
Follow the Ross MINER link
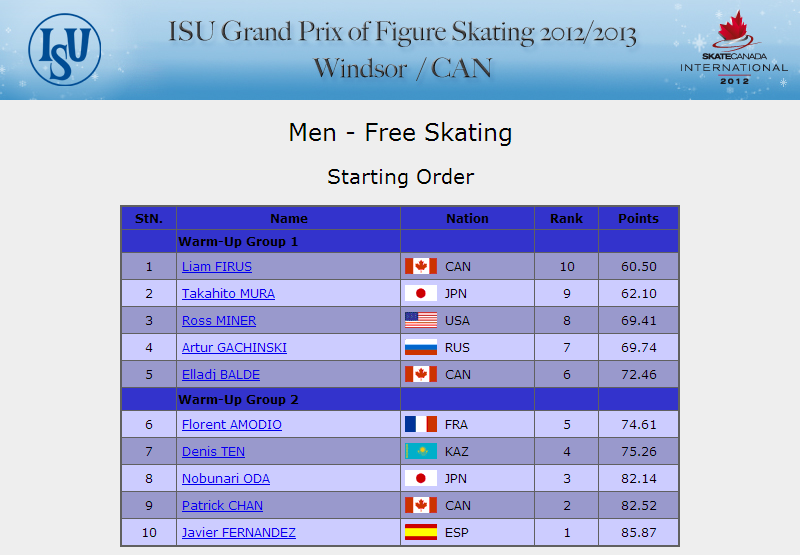pyautogui.click(x=219, y=321)
